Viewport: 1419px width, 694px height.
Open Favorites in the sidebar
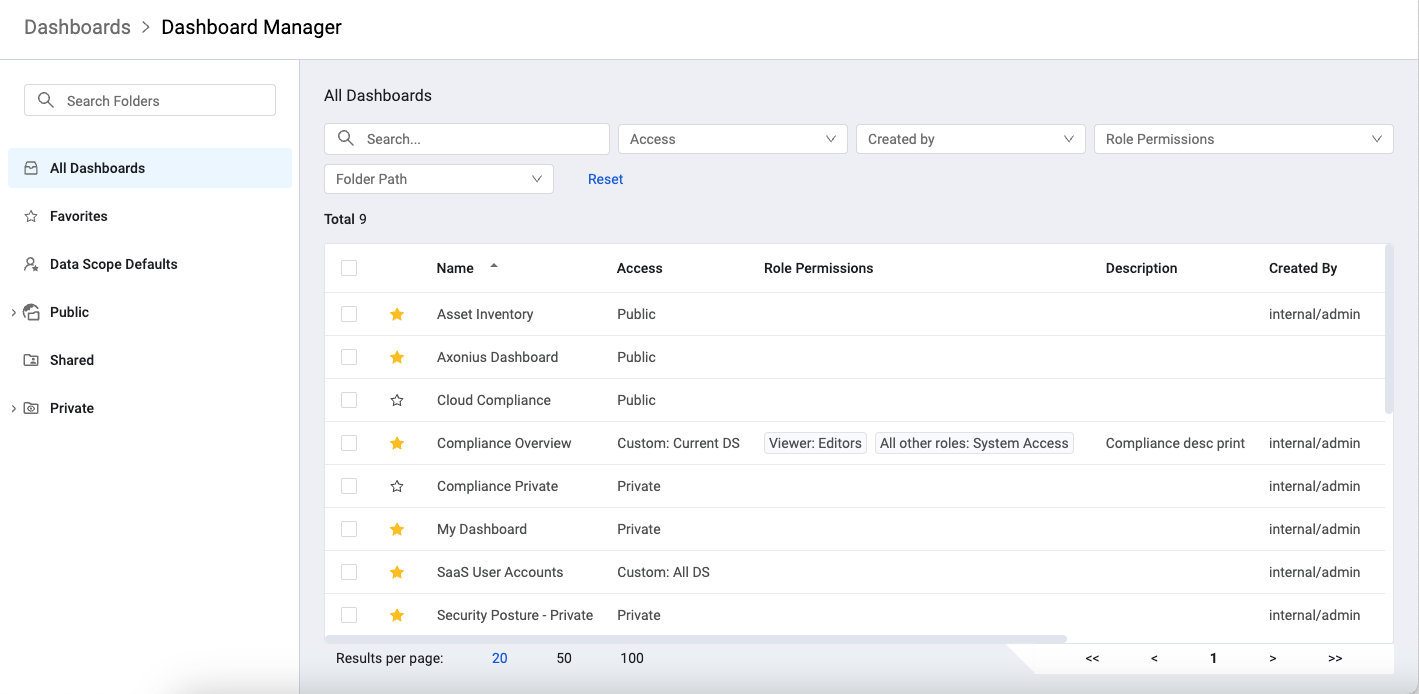[x=150, y=216]
